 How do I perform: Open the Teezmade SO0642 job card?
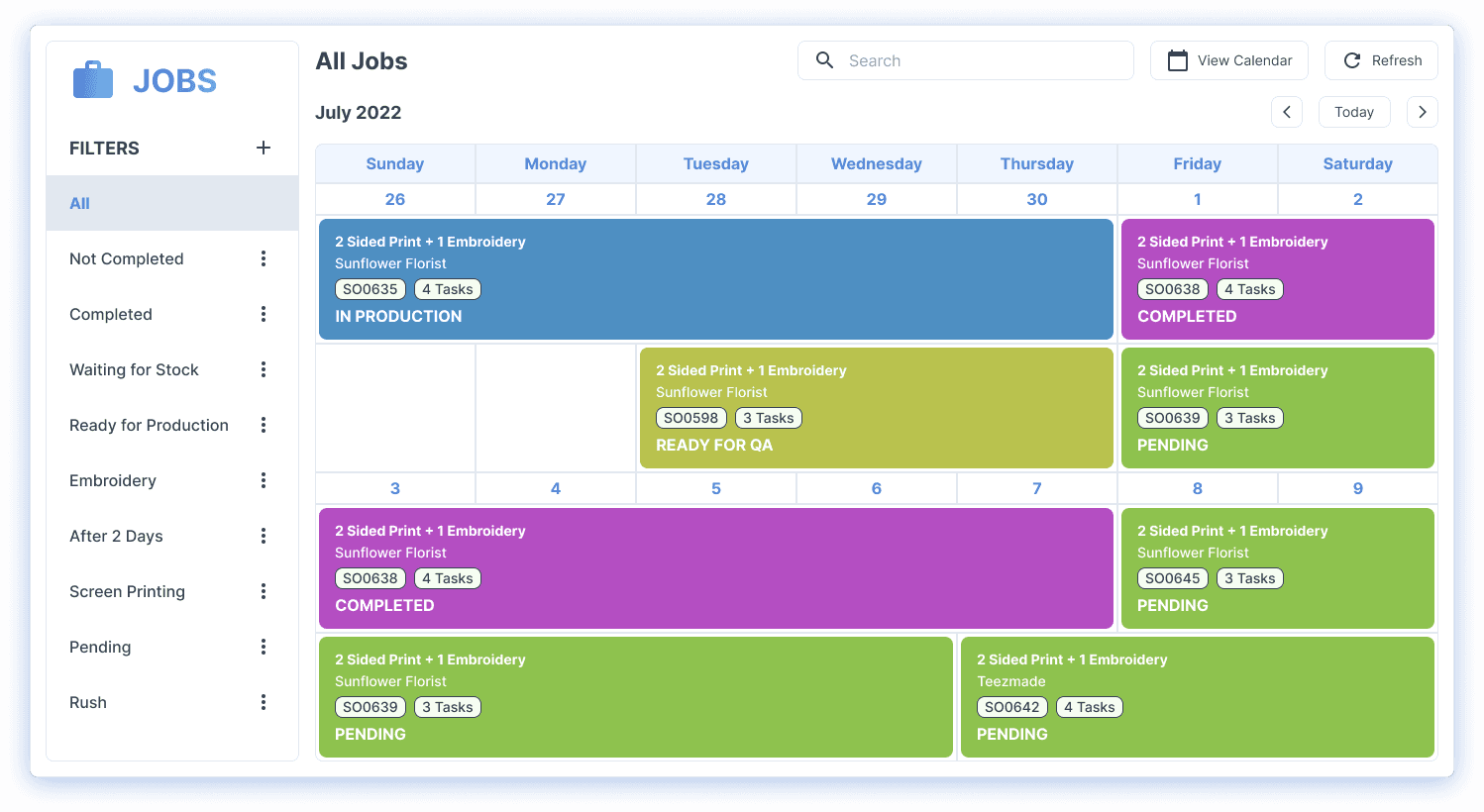coord(1197,697)
